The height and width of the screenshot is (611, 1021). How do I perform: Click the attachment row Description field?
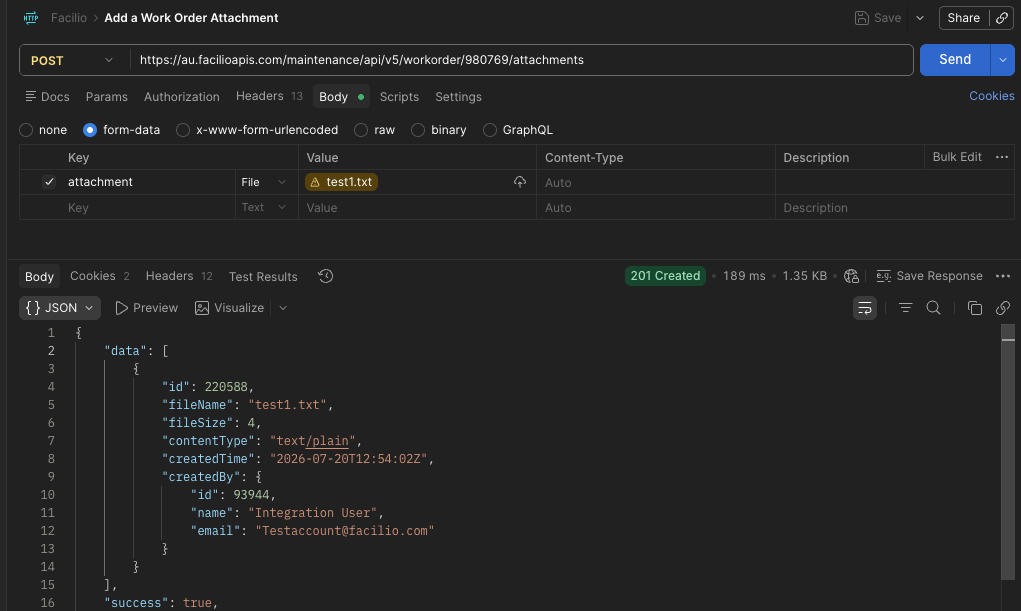click(x=894, y=182)
